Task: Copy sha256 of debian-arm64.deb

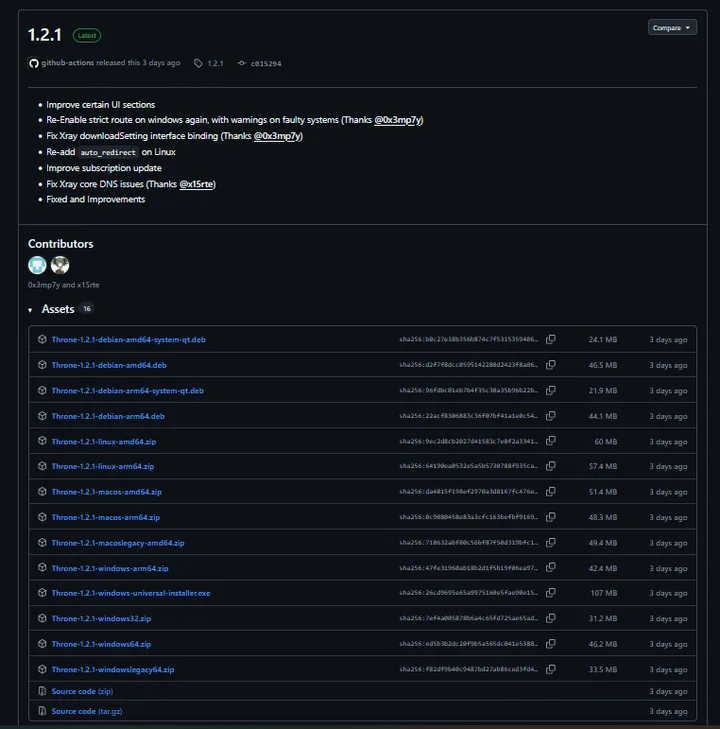Action: point(551,416)
